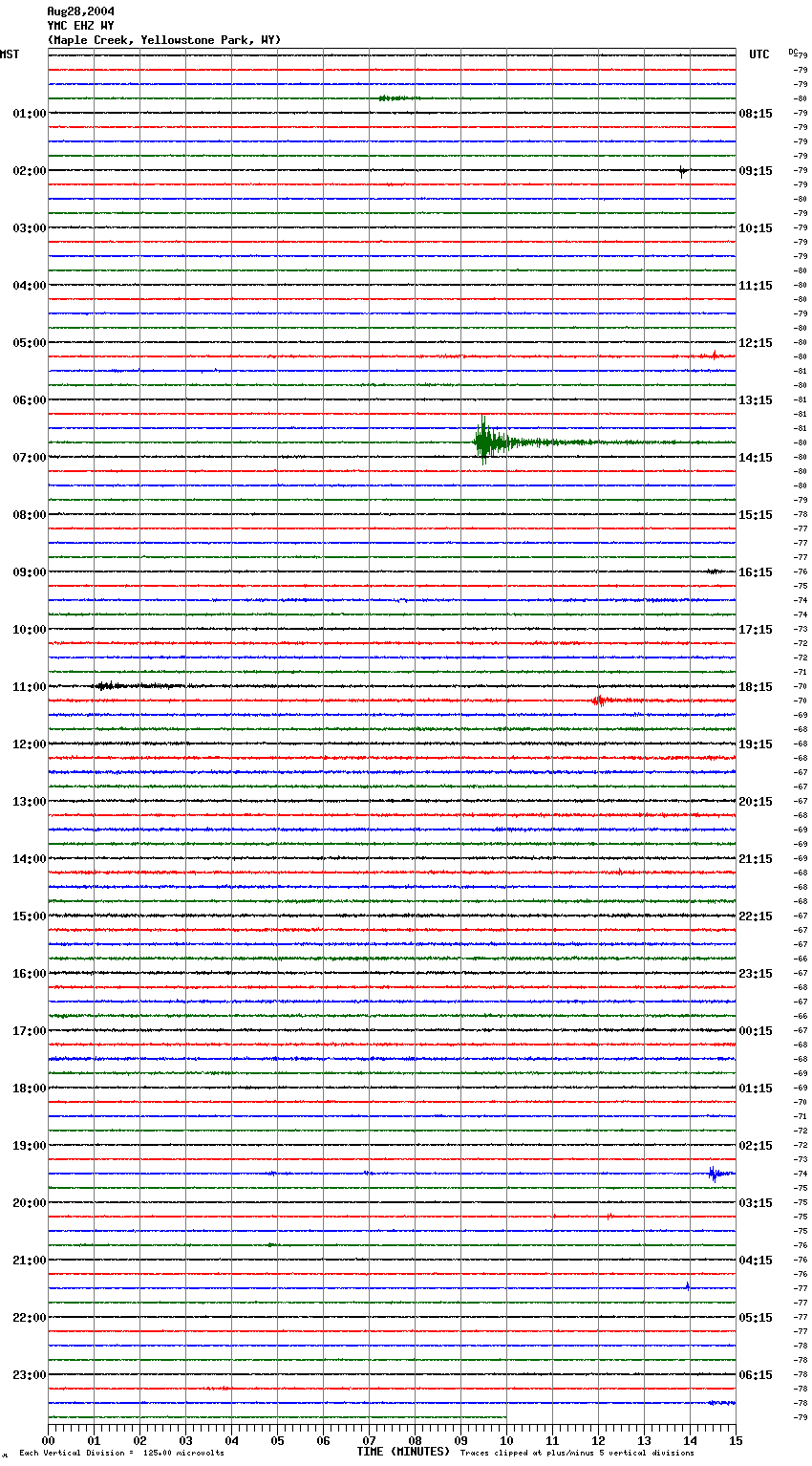Viewport: 812px width, 1466px height.
Task: Click the 12:15 UTC row label
Action: click(x=756, y=343)
